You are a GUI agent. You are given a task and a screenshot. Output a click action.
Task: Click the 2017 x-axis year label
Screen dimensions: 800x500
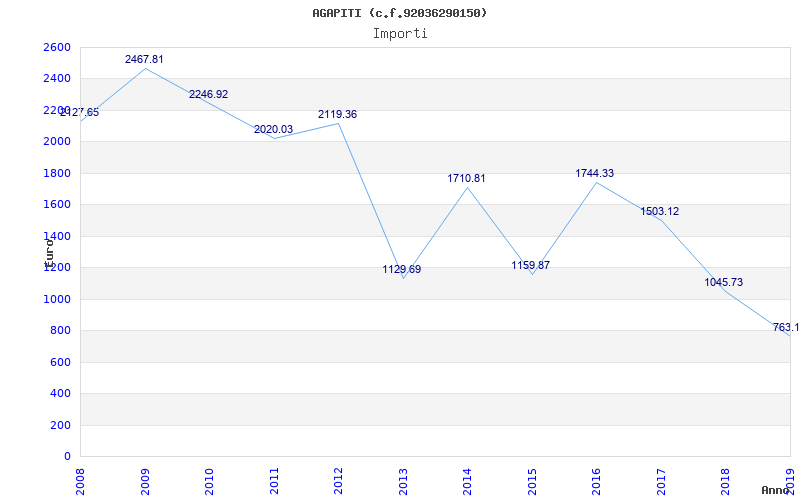661,482
